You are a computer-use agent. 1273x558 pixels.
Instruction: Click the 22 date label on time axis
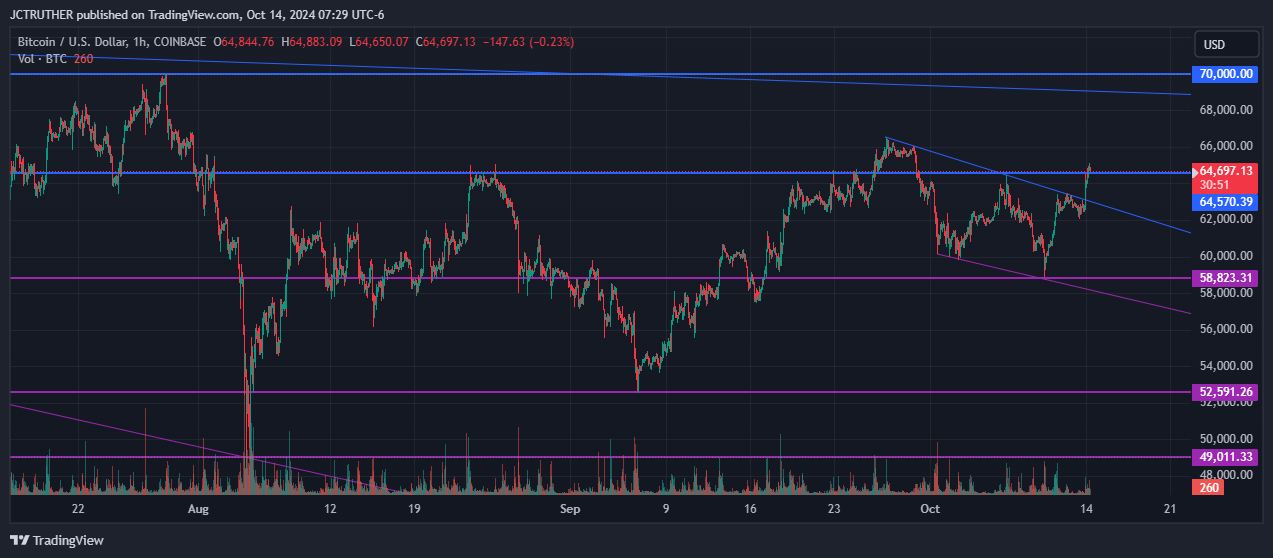coord(78,509)
